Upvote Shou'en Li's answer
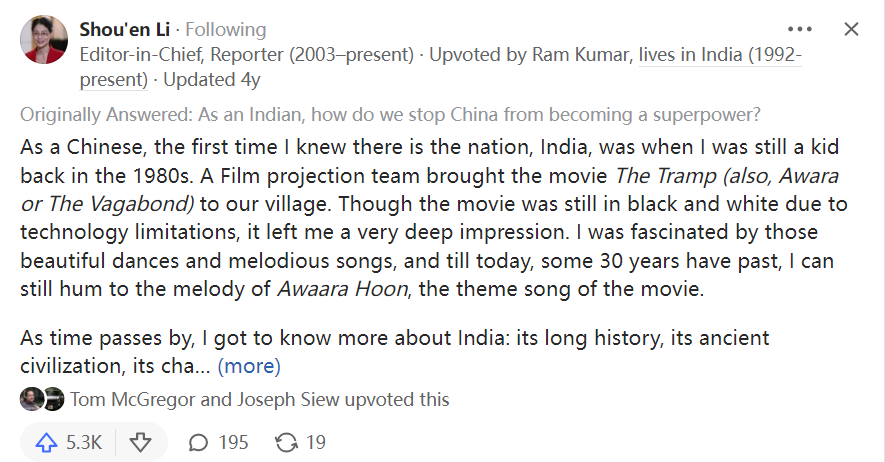This screenshot has height=462, width=885. (66, 442)
